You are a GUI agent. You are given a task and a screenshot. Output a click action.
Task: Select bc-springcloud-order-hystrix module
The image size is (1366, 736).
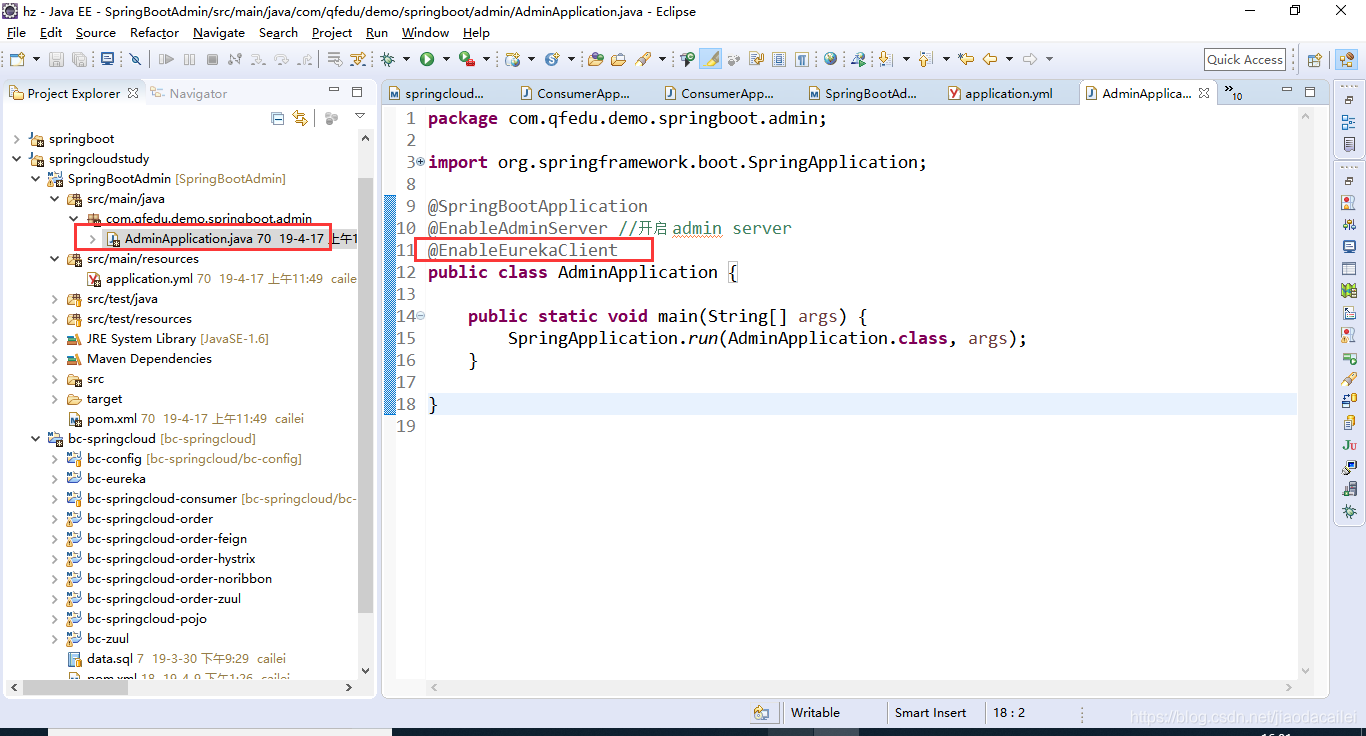coord(160,559)
